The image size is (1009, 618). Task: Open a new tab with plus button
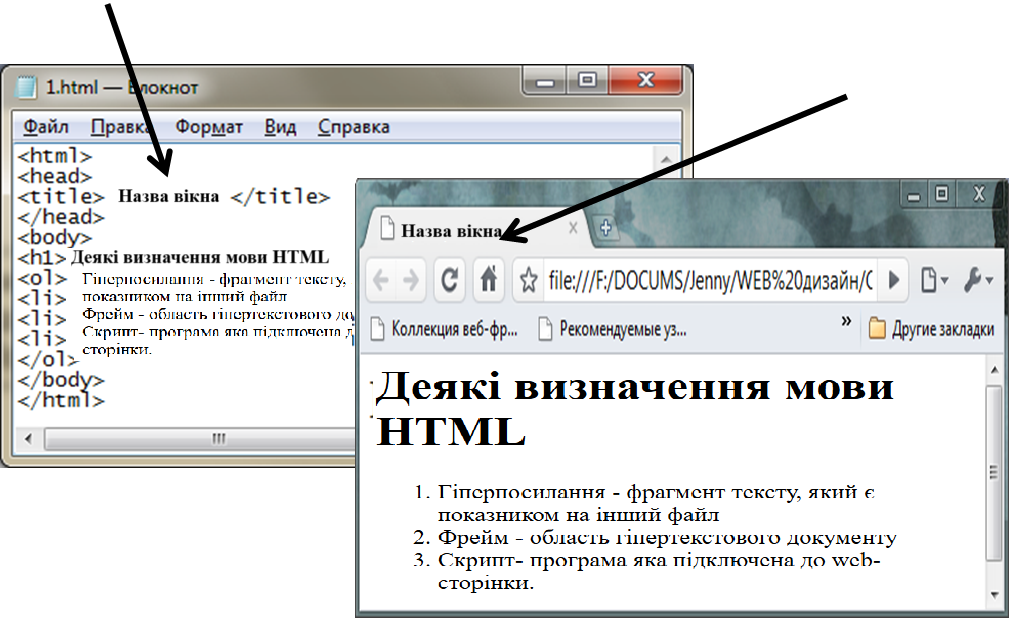606,229
